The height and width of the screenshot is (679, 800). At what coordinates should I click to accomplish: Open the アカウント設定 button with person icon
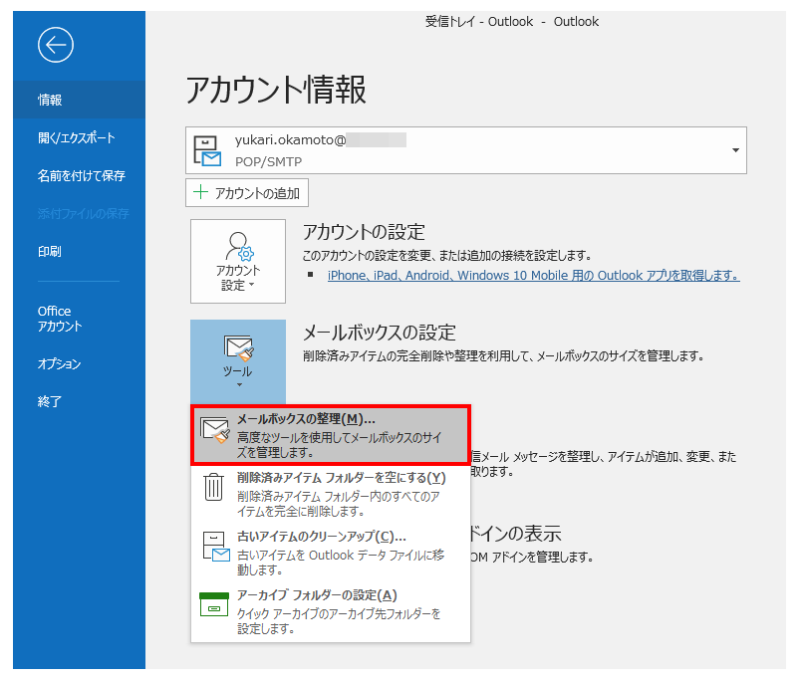click(238, 261)
